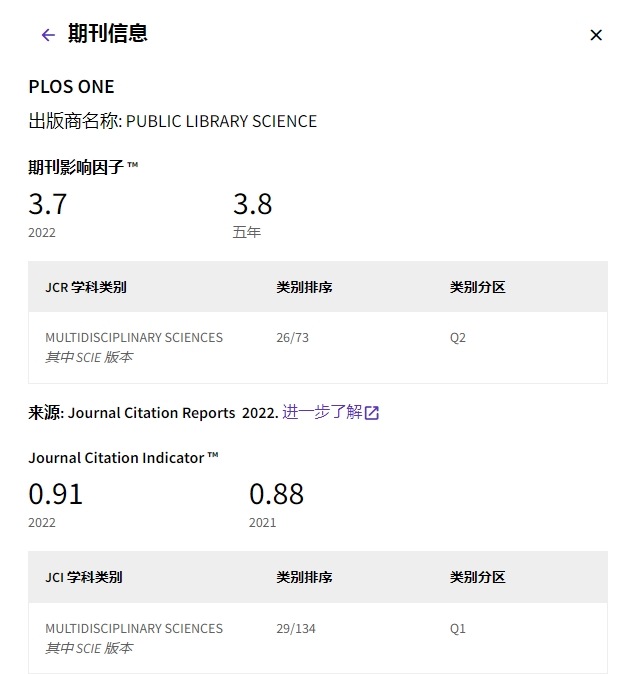Go back using the purple arrow
Screen dimensions: 641x674
tap(48, 35)
